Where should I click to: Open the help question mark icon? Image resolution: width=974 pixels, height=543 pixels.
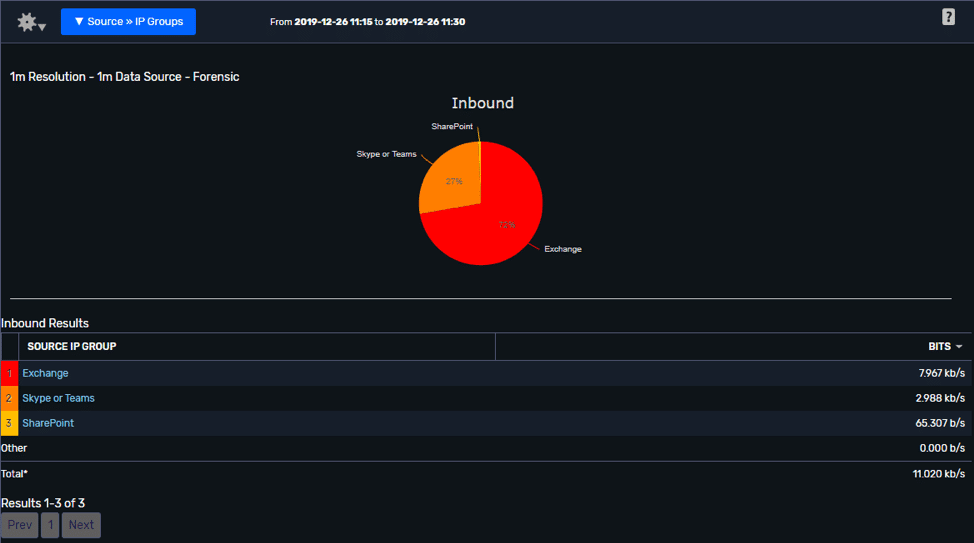click(948, 17)
